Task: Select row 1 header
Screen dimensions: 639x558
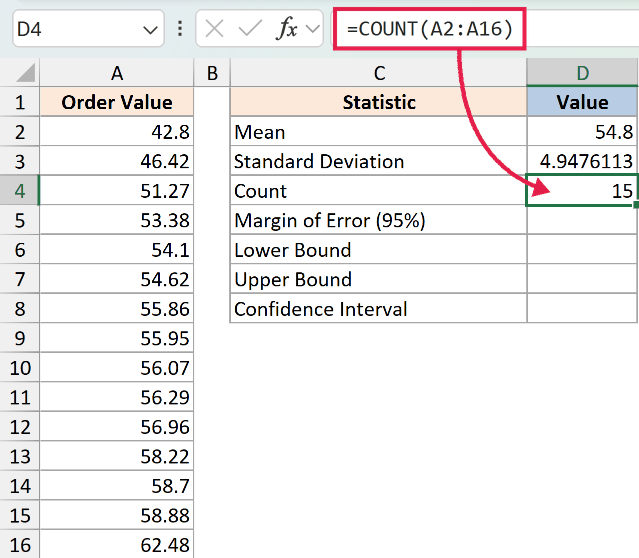Action: pos(20,102)
